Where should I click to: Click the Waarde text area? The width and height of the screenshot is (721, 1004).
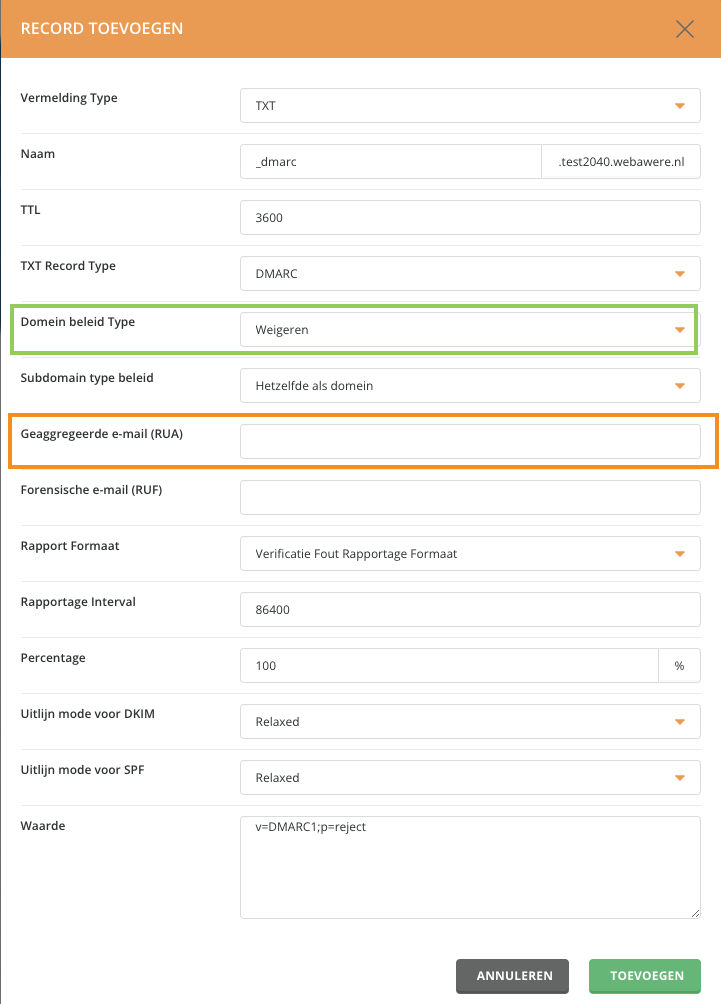coord(470,868)
